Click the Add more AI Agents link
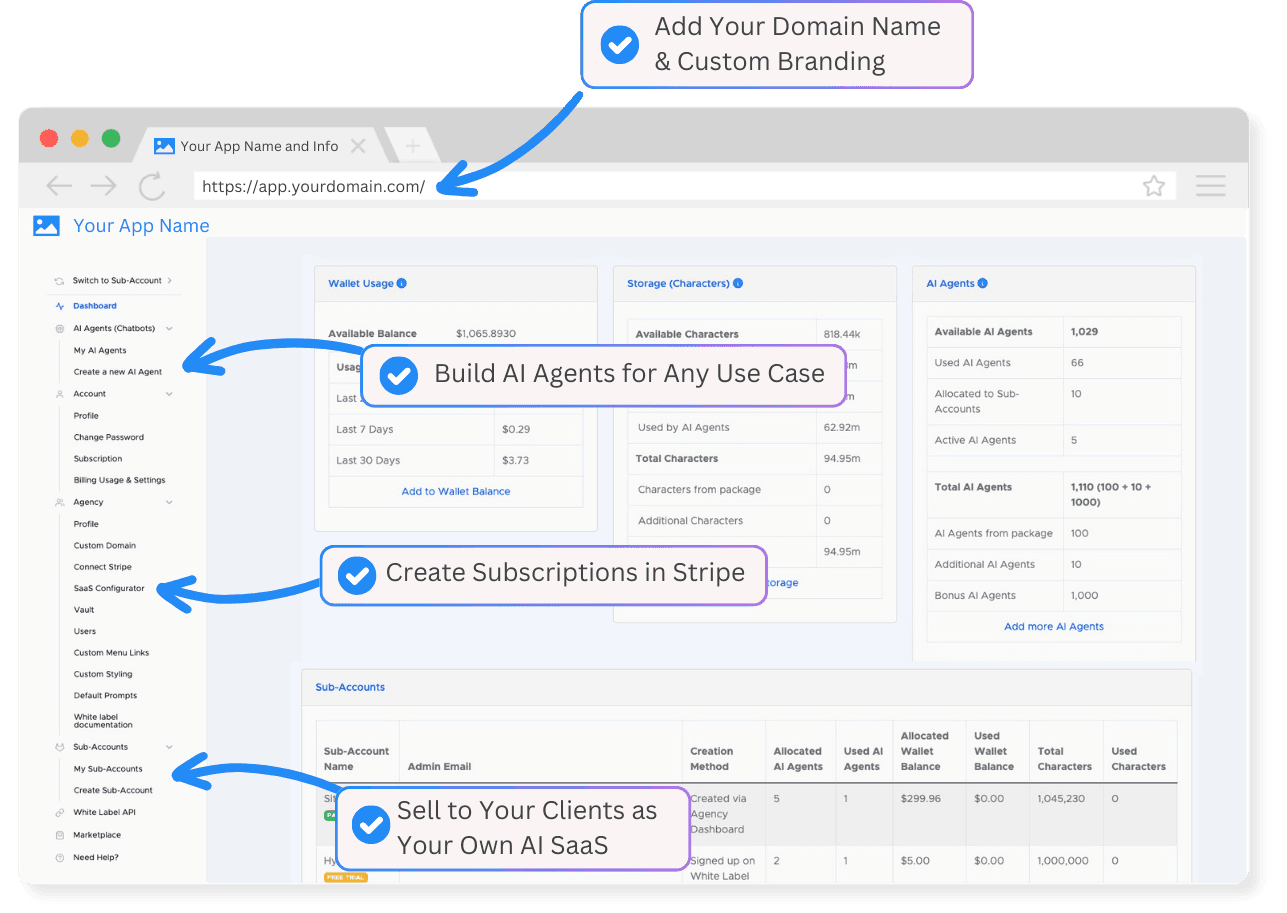Image resolution: width=1287 pixels, height=913 pixels. (1054, 627)
